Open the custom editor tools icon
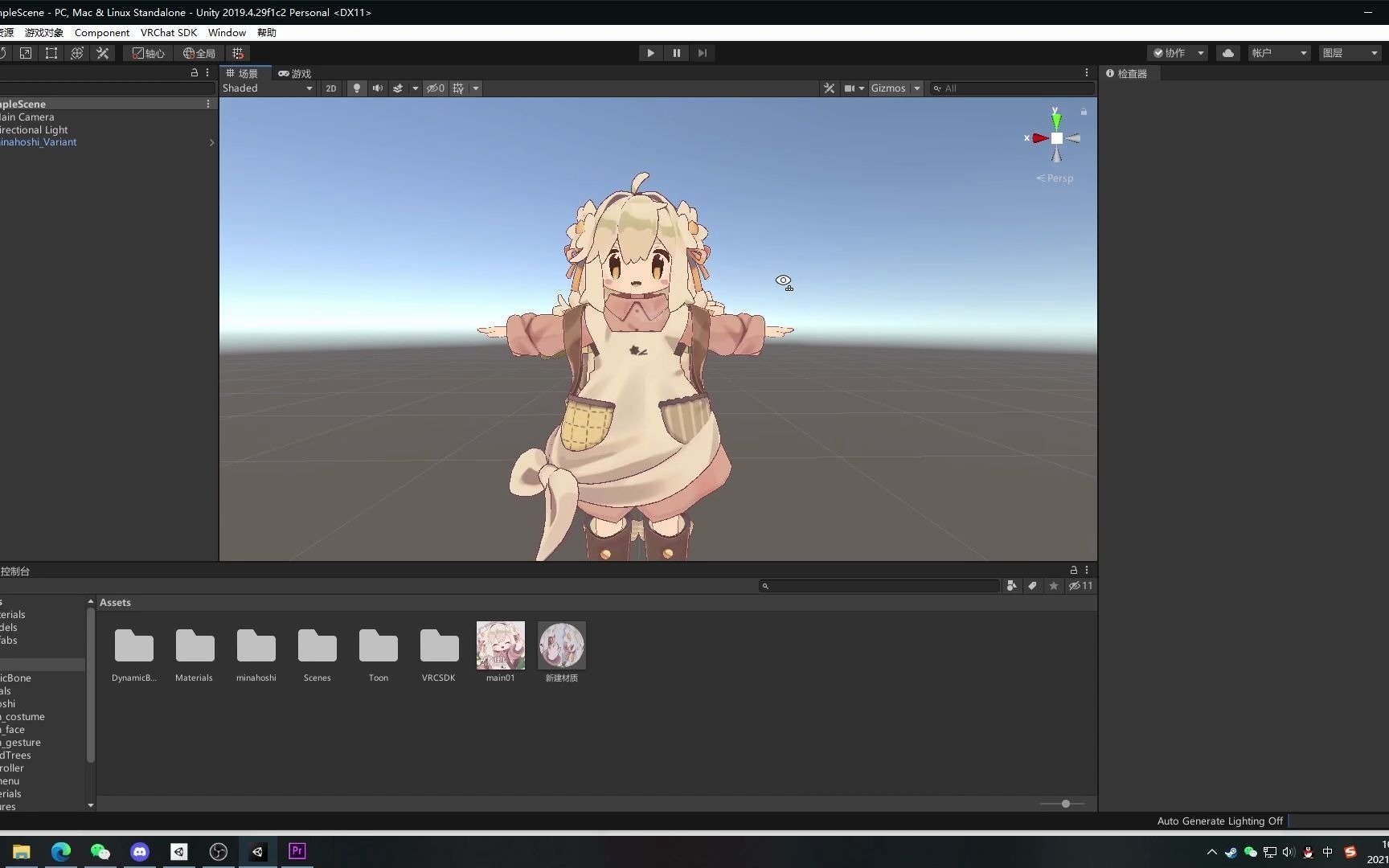Viewport: 1389px width, 868px height. pyautogui.click(x=103, y=53)
